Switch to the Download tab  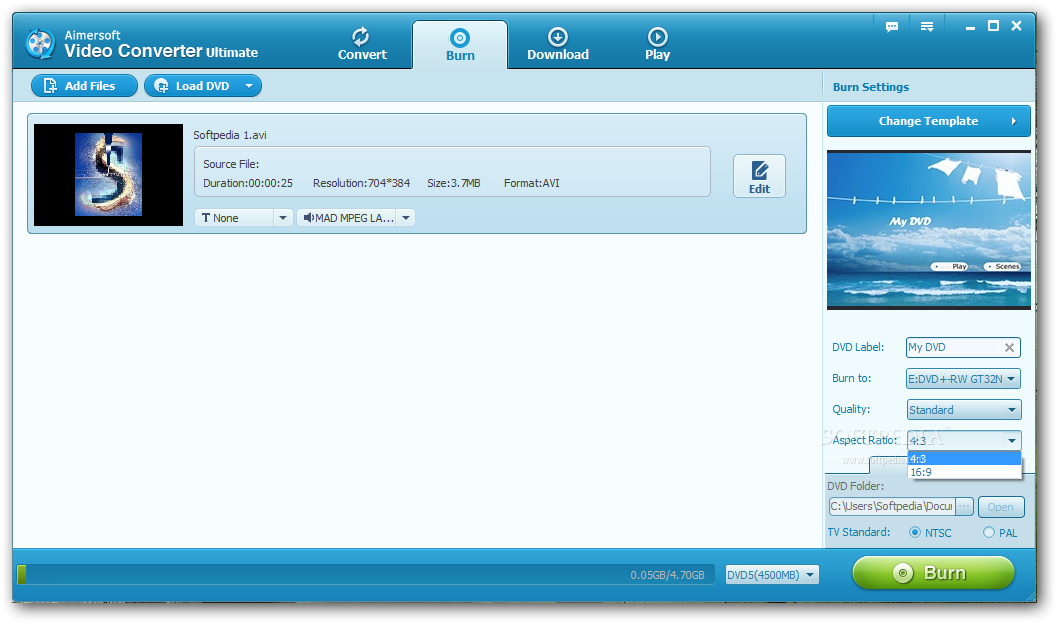tap(557, 44)
